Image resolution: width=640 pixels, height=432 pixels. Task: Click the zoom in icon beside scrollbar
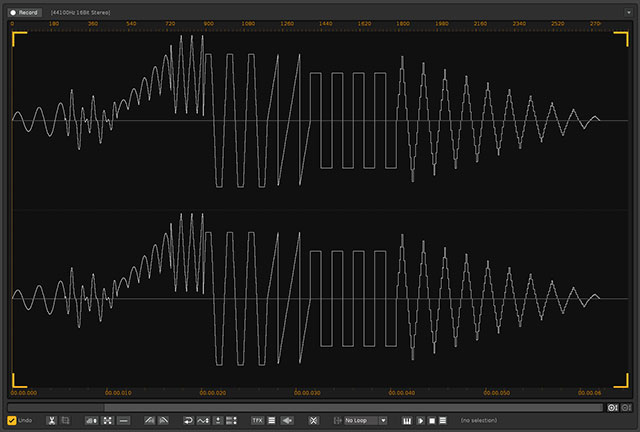click(x=612, y=408)
